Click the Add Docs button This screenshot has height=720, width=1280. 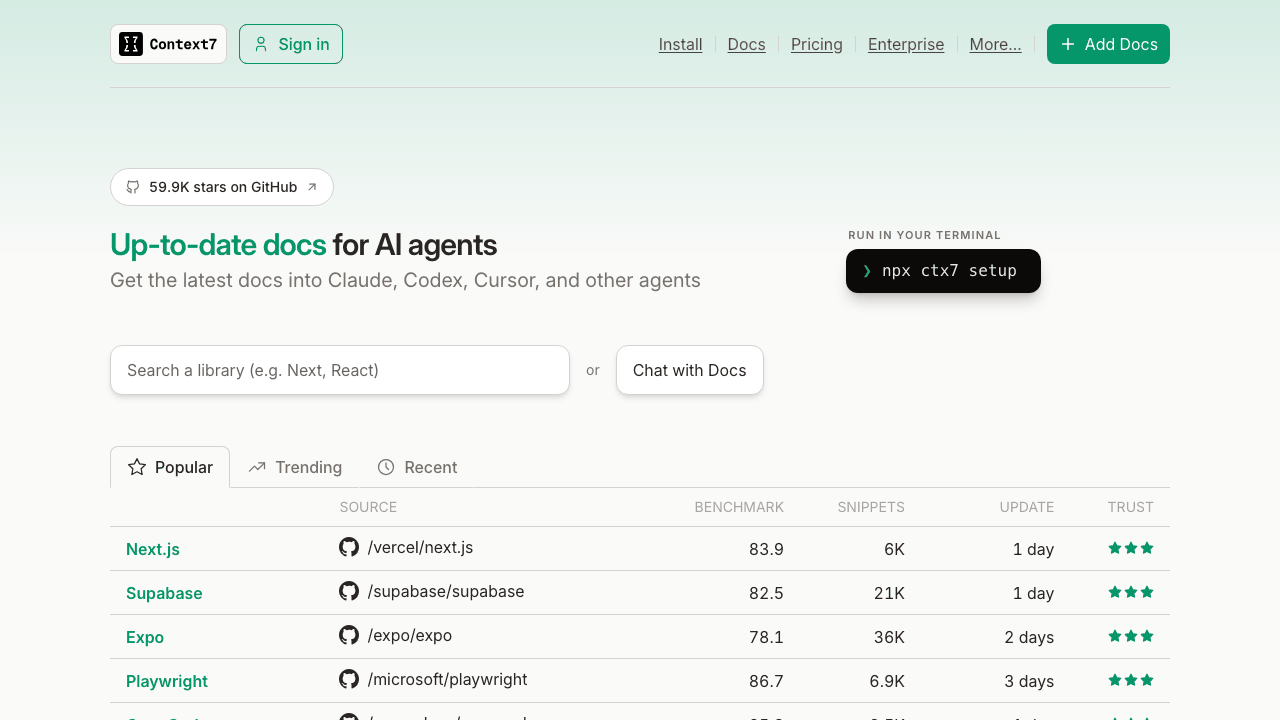tap(1108, 44)
